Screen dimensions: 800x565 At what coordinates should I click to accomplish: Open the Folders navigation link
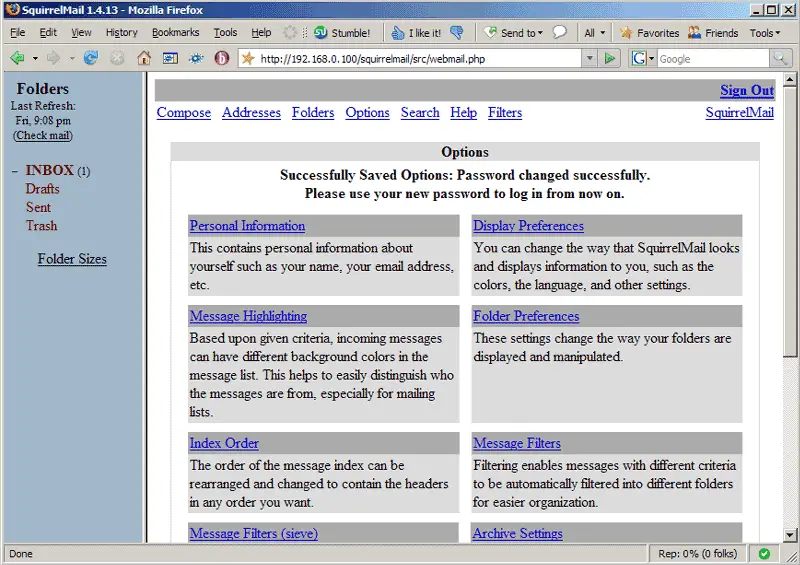tap(313, 112)
